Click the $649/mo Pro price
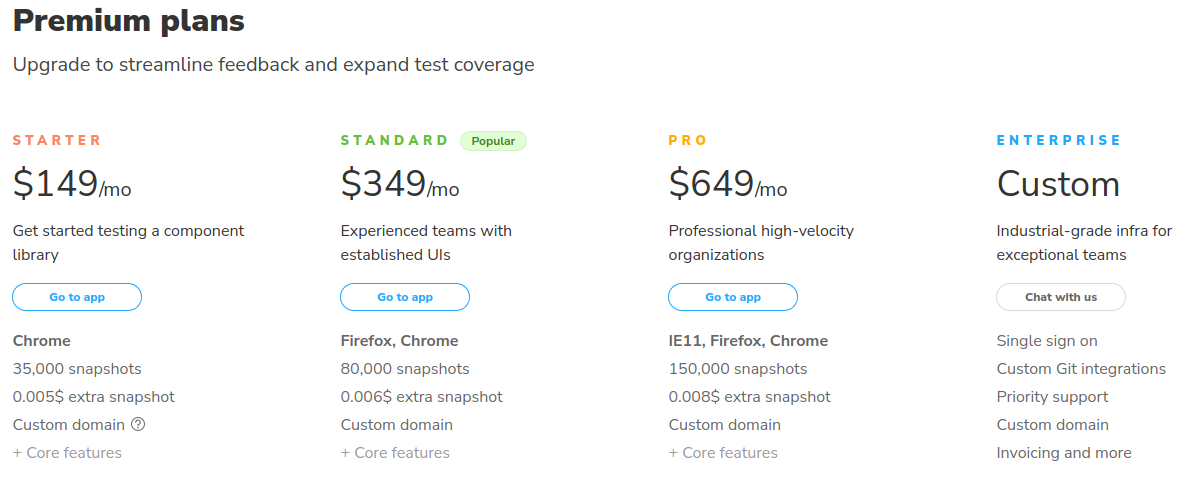This screenshot has height=480, width=1185. (728, 185)
